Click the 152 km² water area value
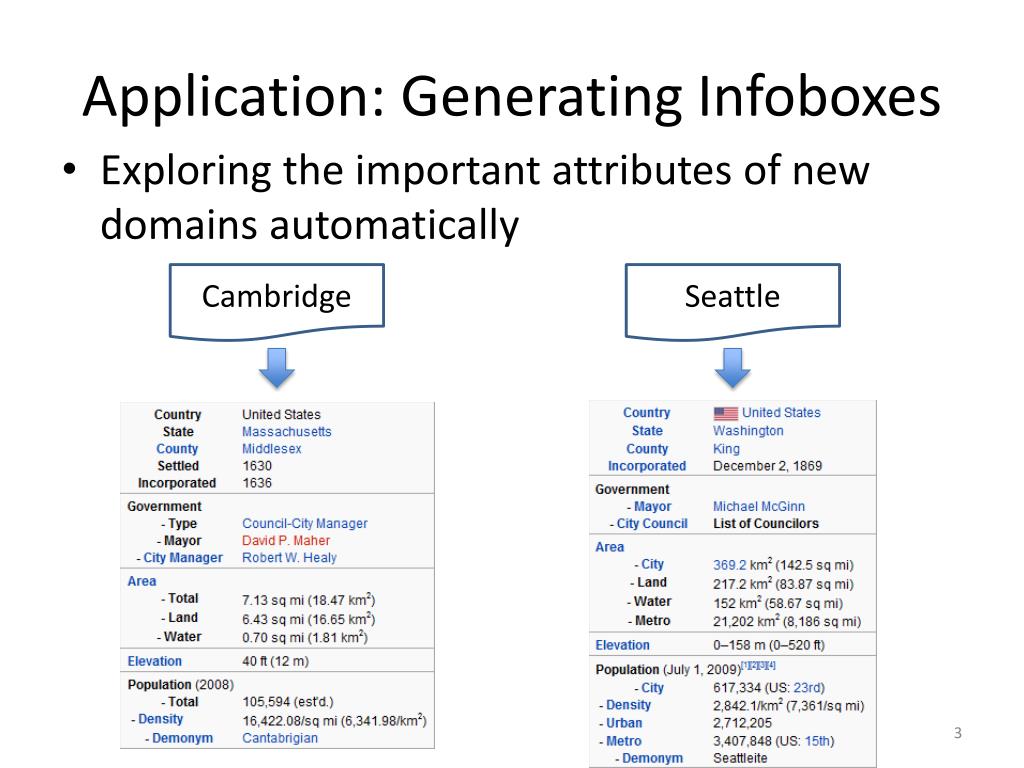This screenshot has height=768, width=1024. 778,603
